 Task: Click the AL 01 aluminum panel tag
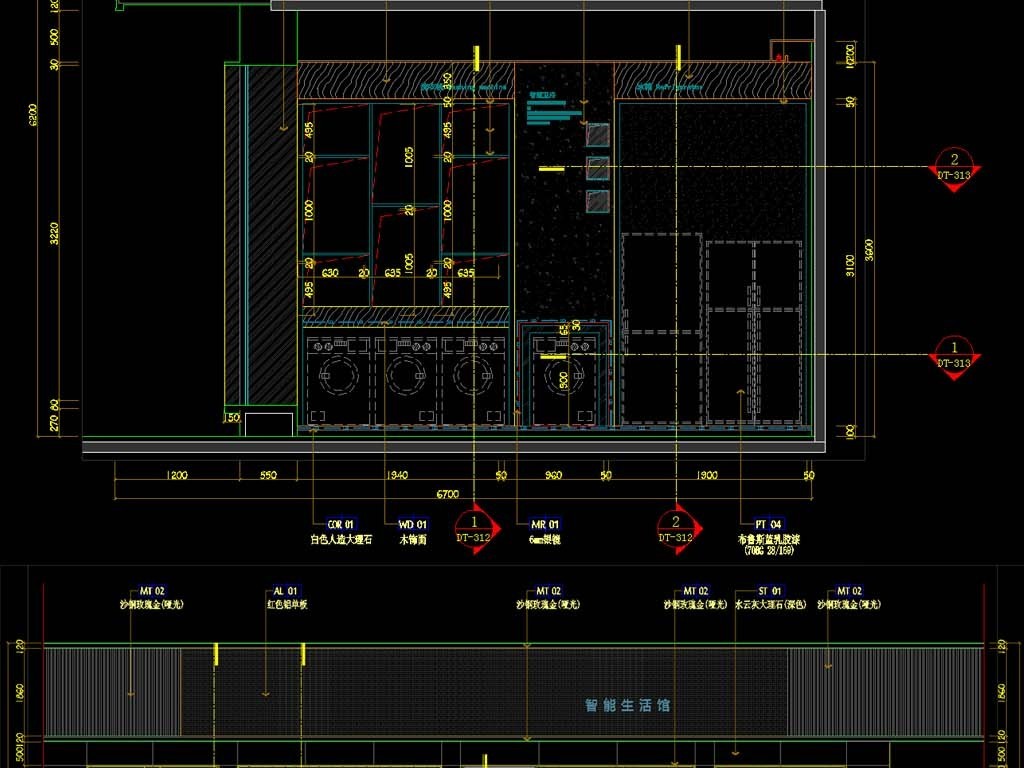pos(286,591)
